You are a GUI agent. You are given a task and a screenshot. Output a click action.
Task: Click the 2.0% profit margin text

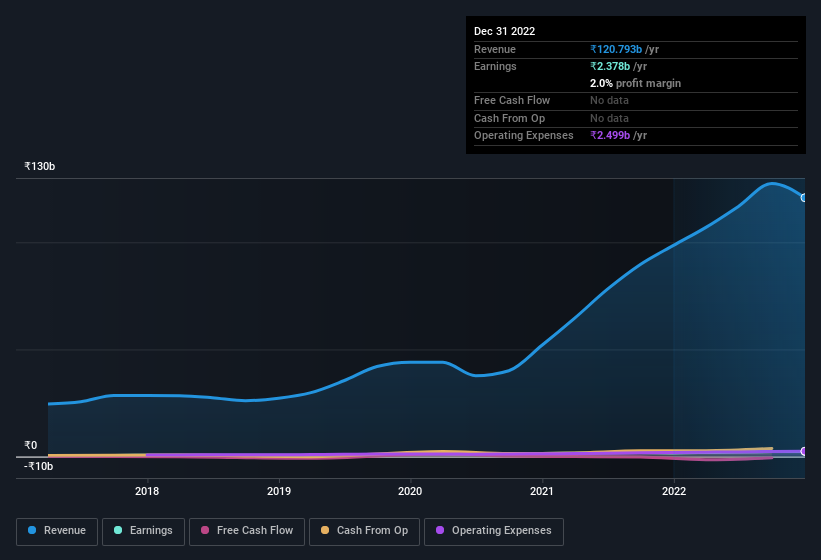pos(635,83)
